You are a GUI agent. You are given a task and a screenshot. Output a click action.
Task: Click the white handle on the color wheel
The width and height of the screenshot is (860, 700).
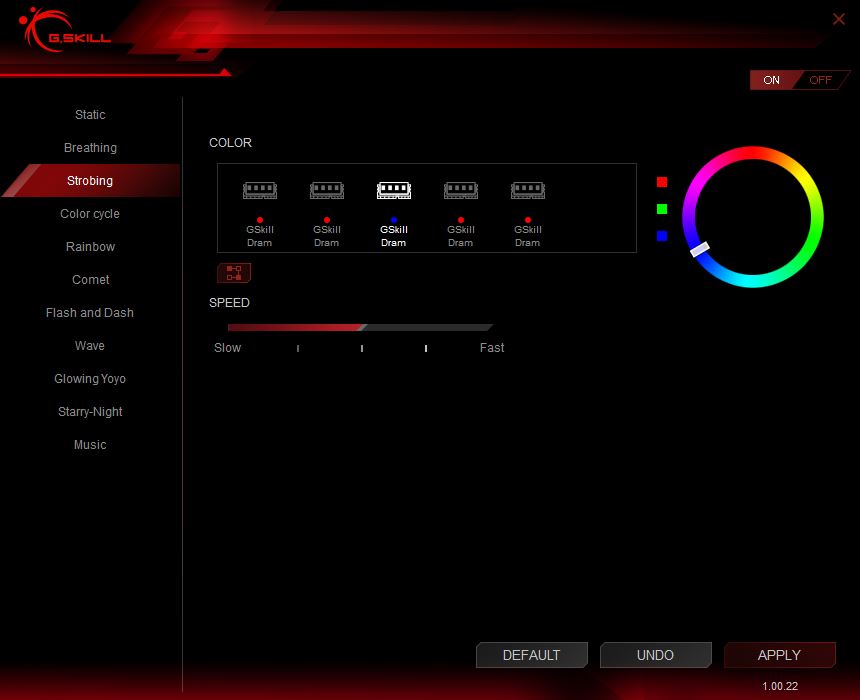click(700, 249)
